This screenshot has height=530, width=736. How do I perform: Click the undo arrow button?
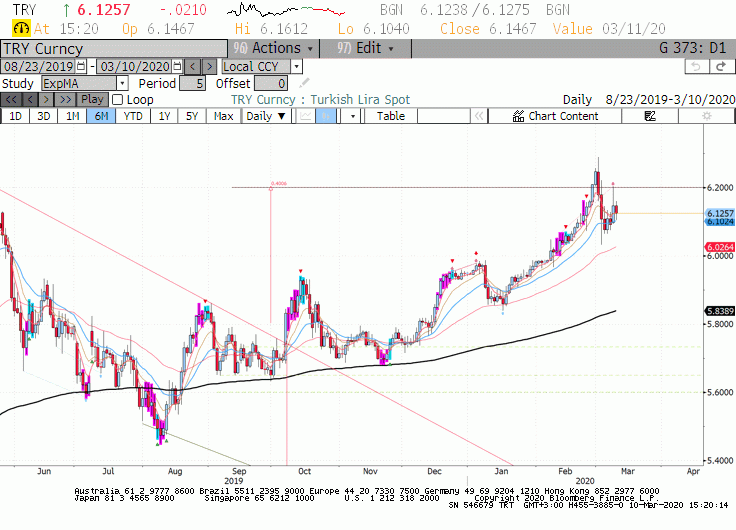tap(697, 67)
